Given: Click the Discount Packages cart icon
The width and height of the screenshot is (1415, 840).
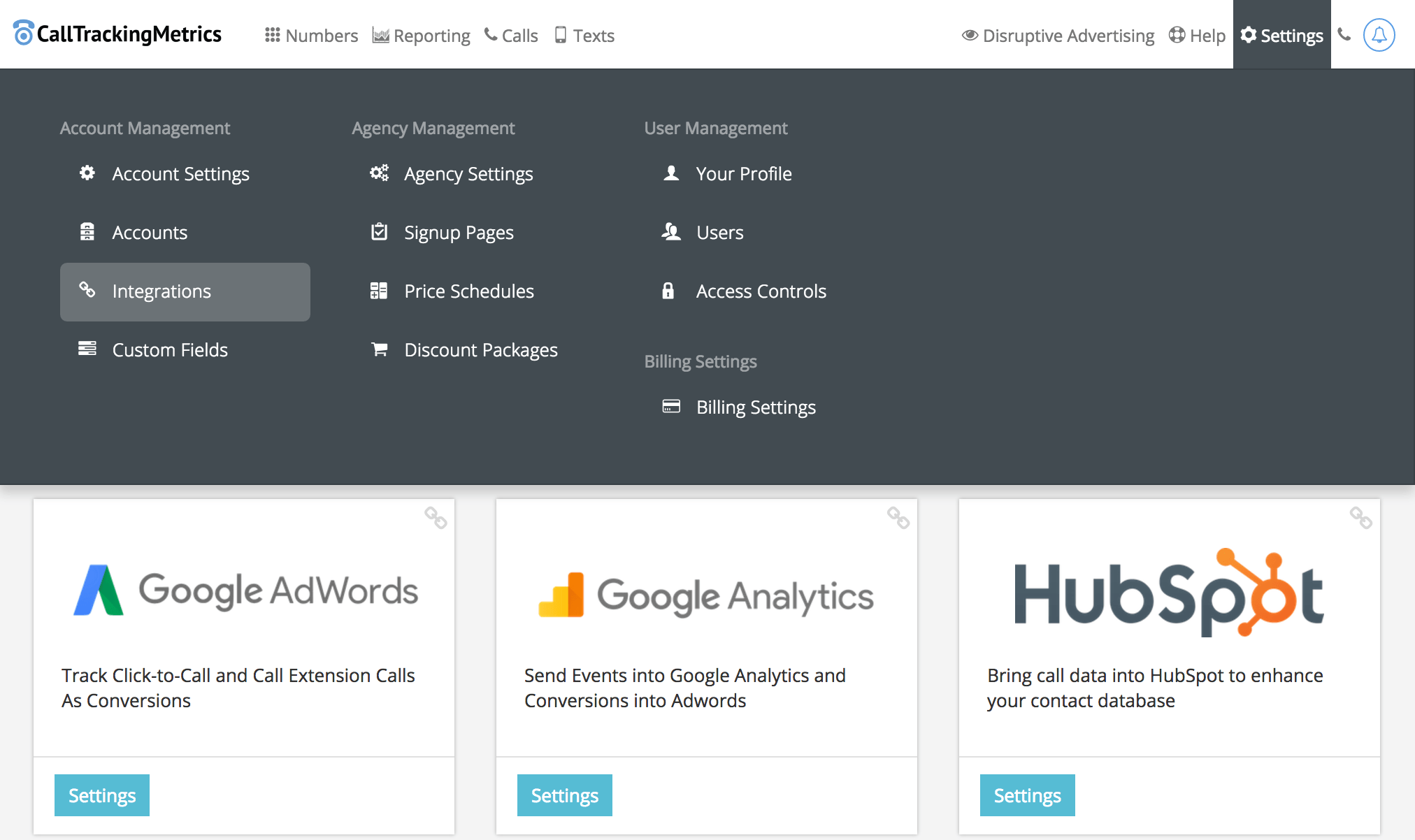Looking at the screenshot, I should [x=379, y=349].
